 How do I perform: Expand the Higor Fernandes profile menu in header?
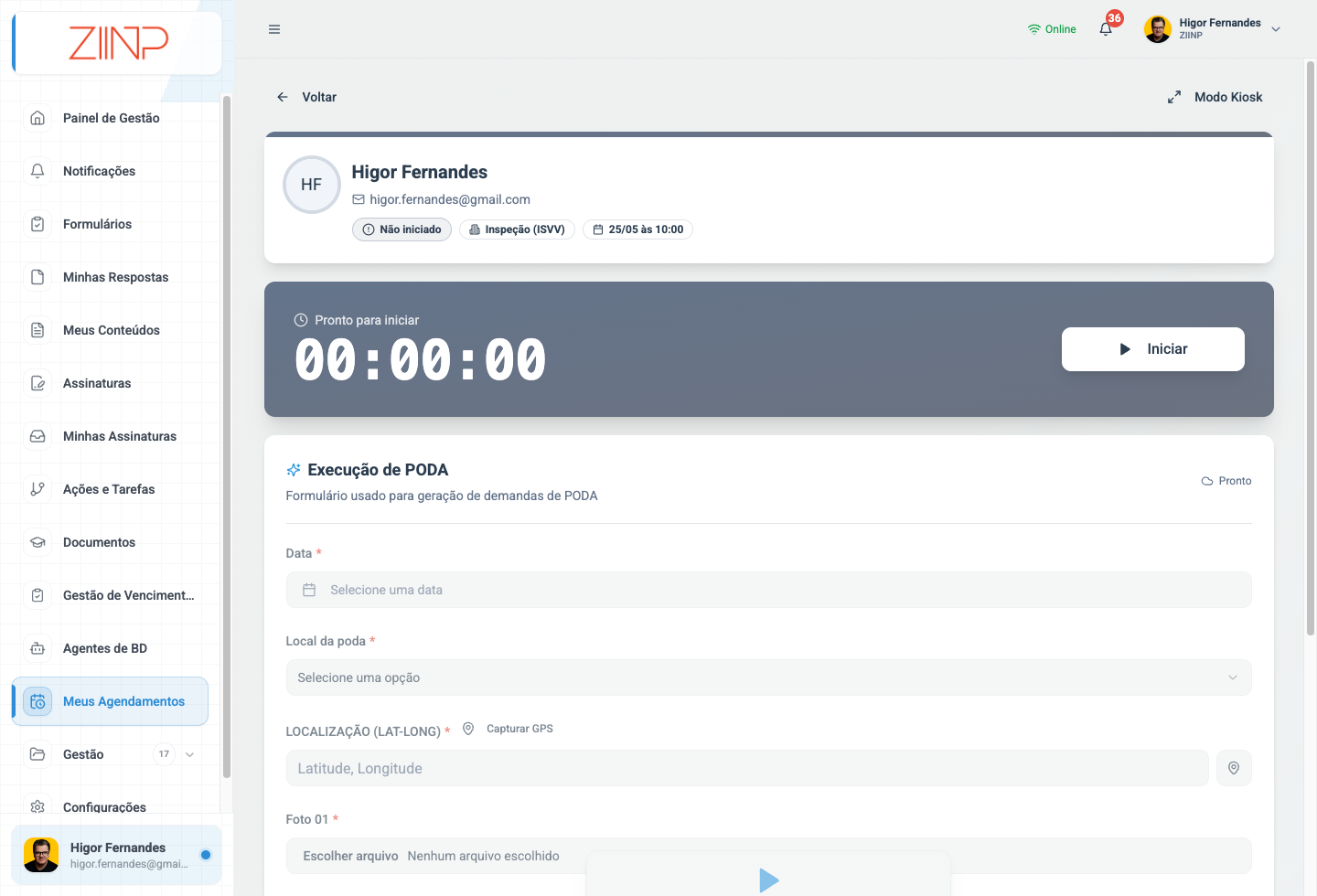[x=1212, y=29]
